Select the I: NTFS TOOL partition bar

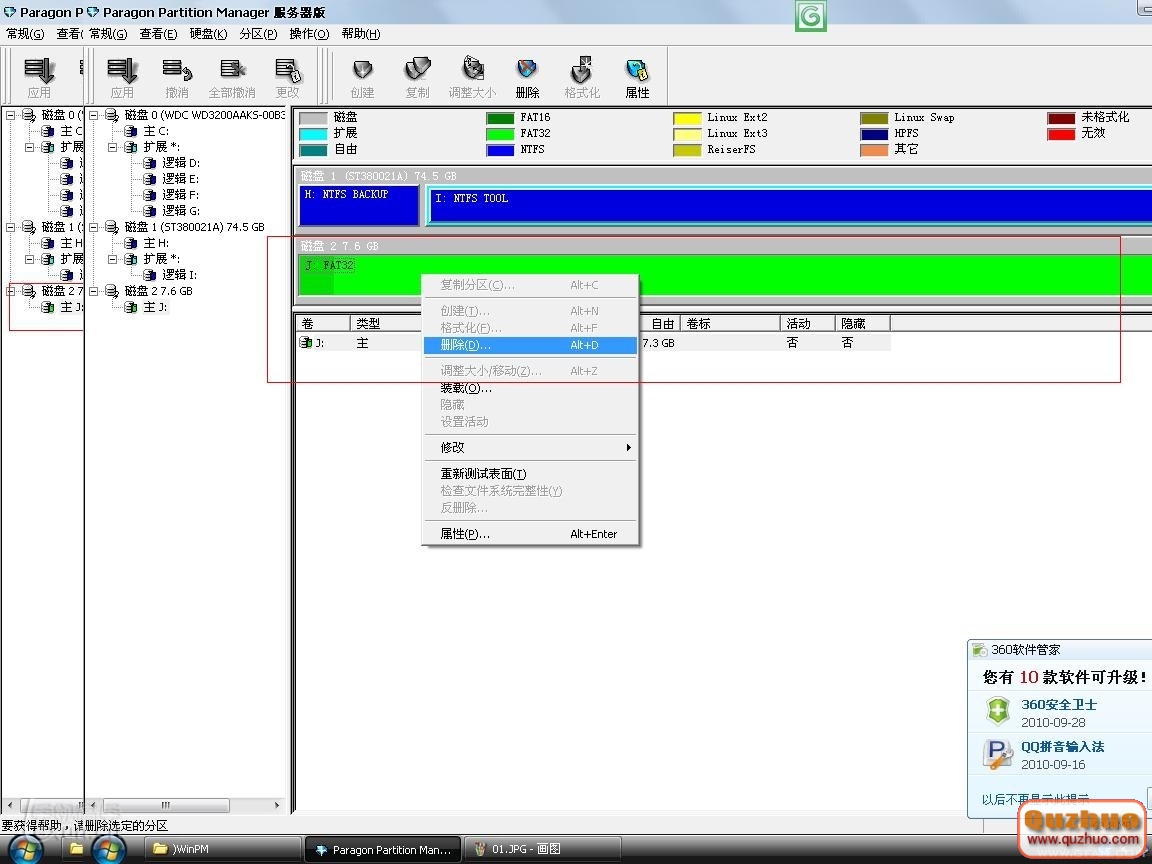click(790, 205)
